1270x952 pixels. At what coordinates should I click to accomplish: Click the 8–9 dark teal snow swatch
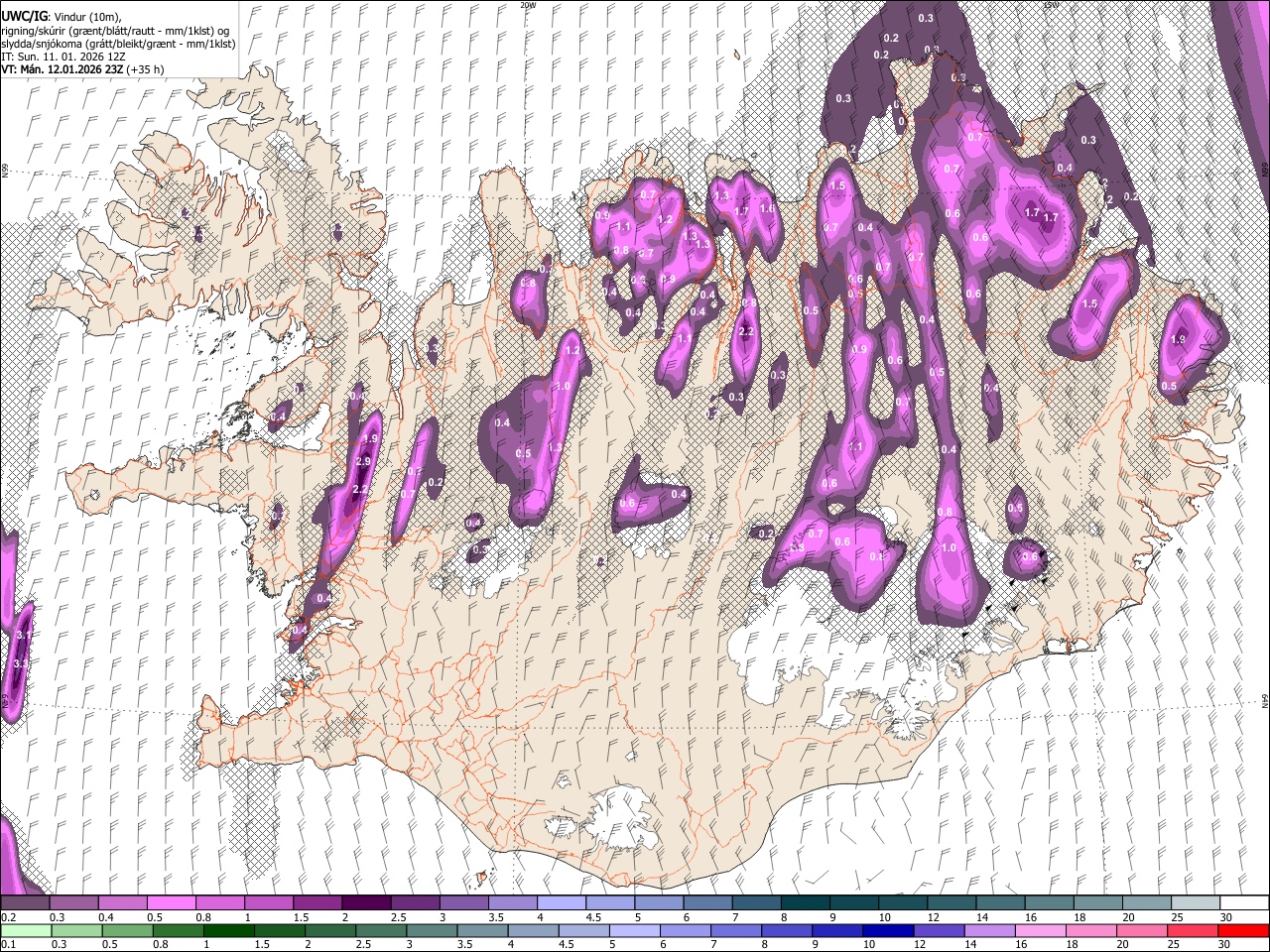[806, 903]
